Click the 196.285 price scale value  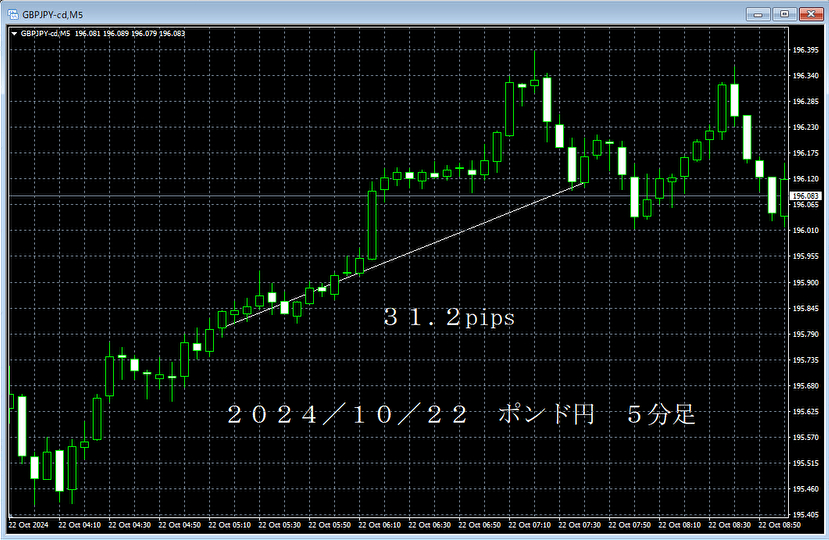point(805,102)
